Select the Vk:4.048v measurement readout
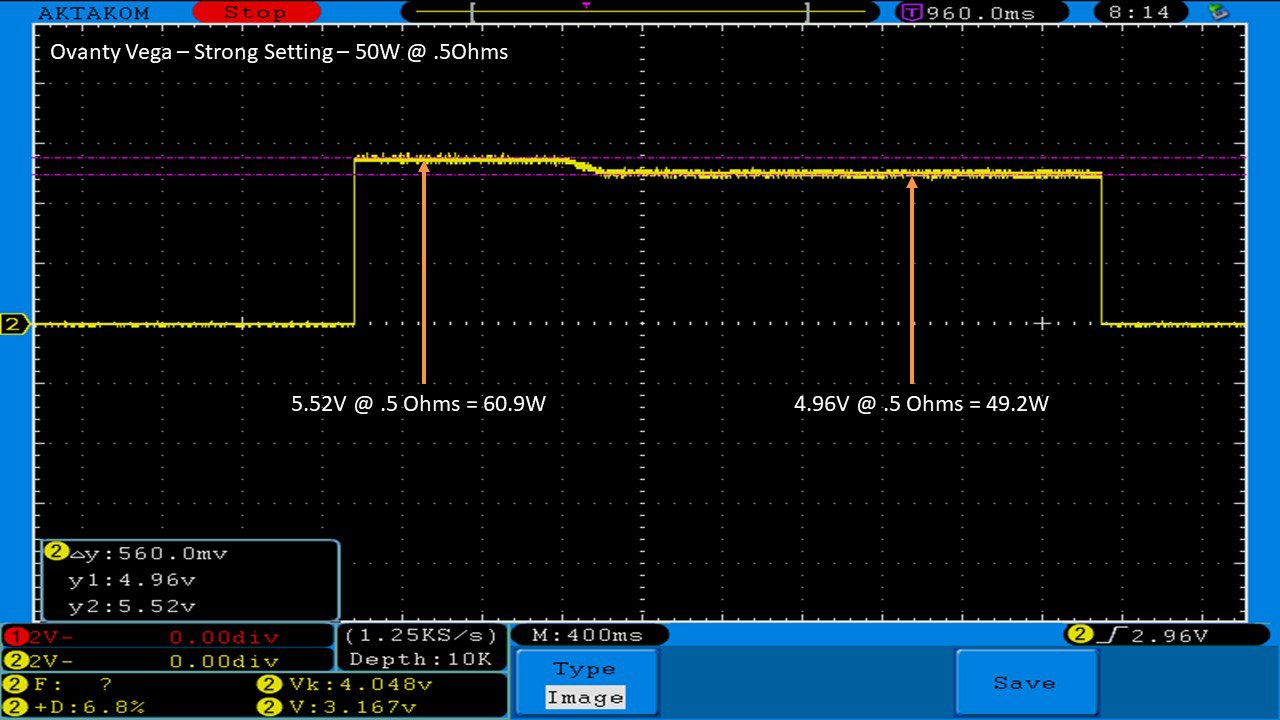This screenshot has width=1280, height=720. tap(346, 685)
